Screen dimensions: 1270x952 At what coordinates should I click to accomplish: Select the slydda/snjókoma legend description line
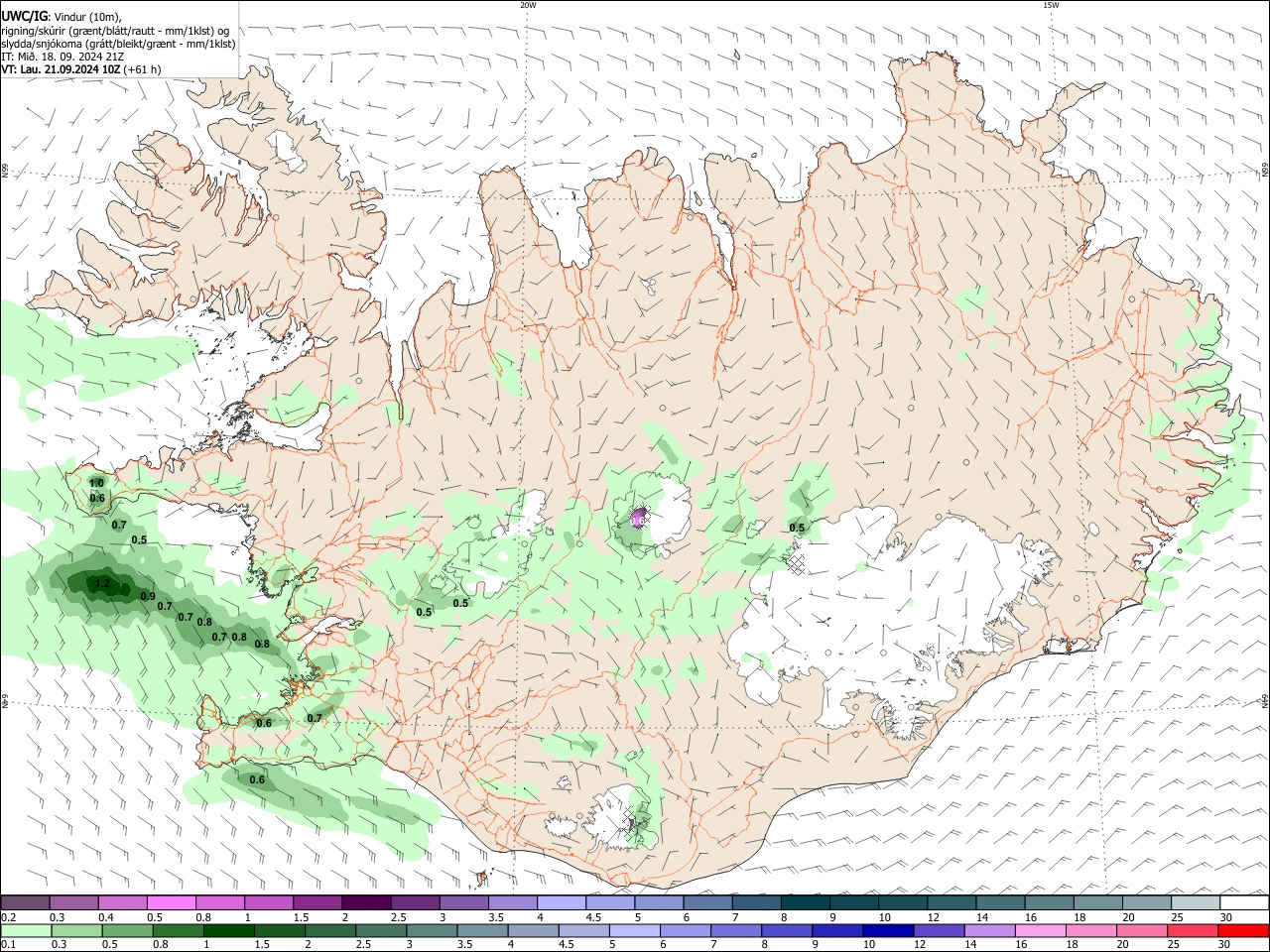(118, 44)
